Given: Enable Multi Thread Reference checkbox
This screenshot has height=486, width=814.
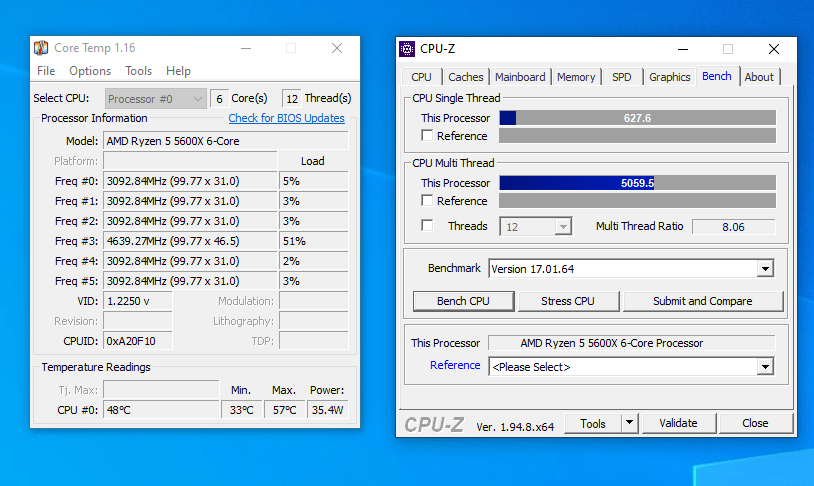Looking at the screenshot, I should pyautogui.click(x=427, y=200).
